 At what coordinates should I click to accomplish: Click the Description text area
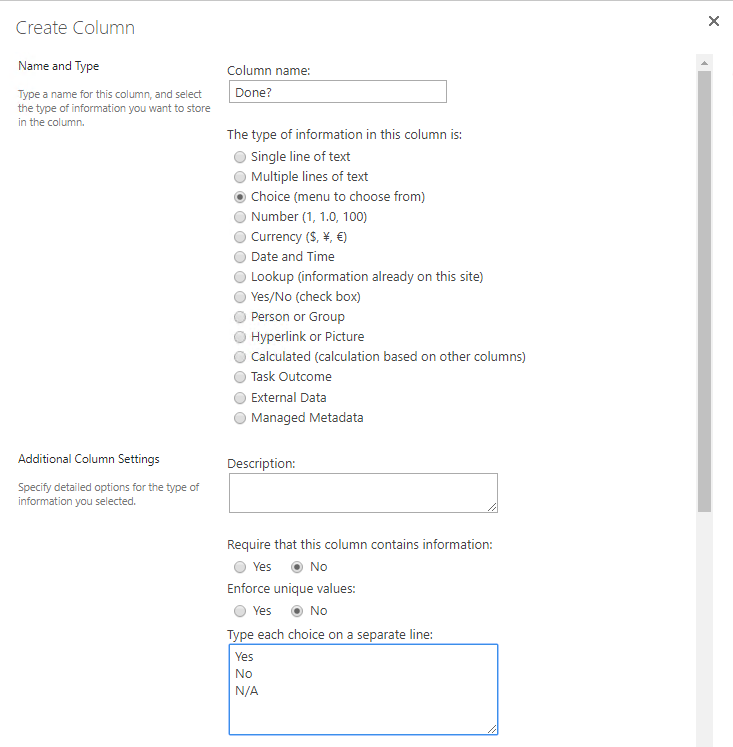(363, 493)
